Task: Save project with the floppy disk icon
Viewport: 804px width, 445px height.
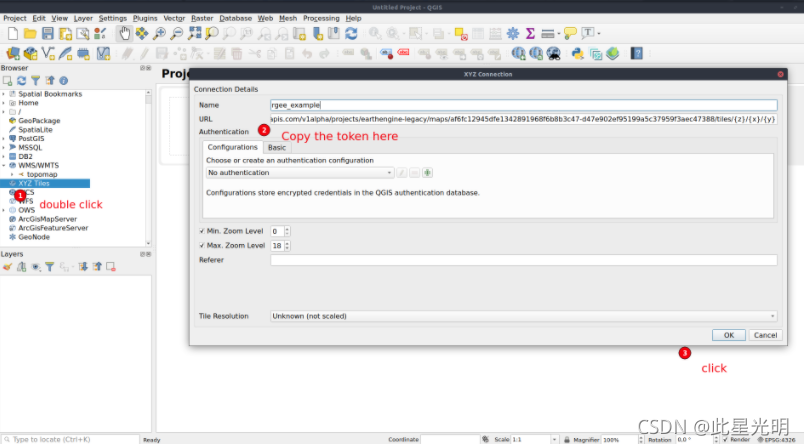Action: (48, 34)
